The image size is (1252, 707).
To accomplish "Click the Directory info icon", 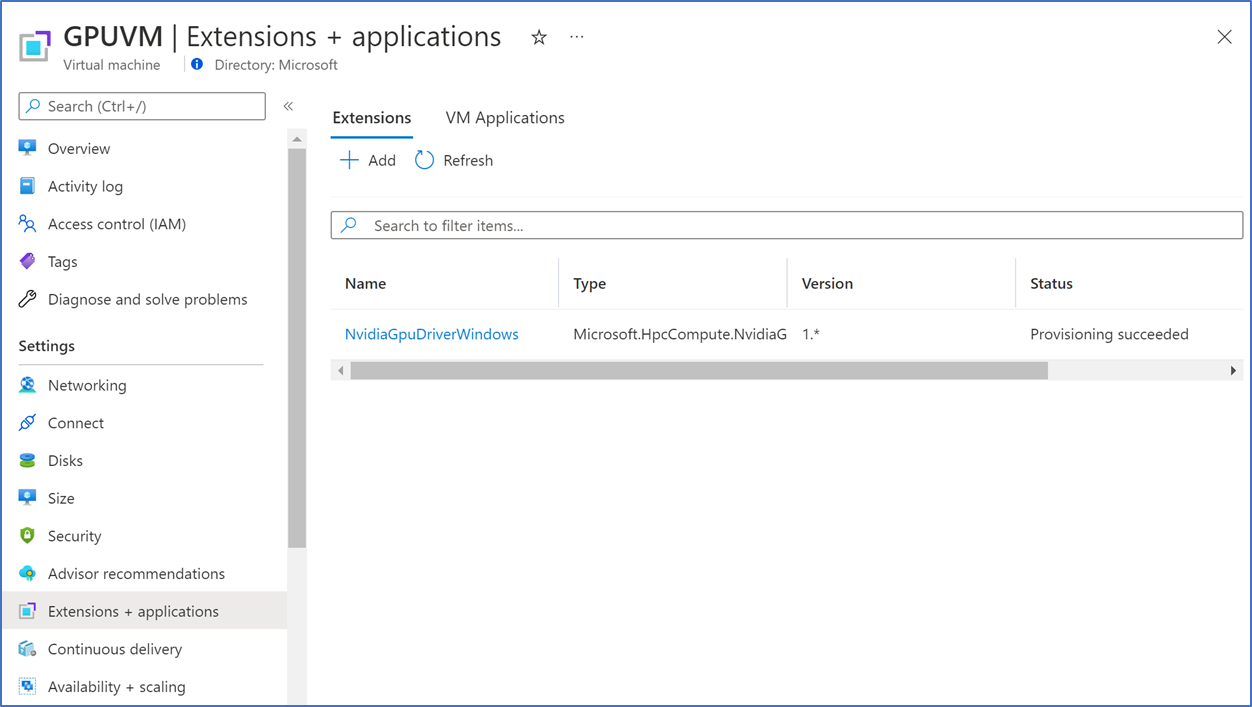I will point(197,65).
